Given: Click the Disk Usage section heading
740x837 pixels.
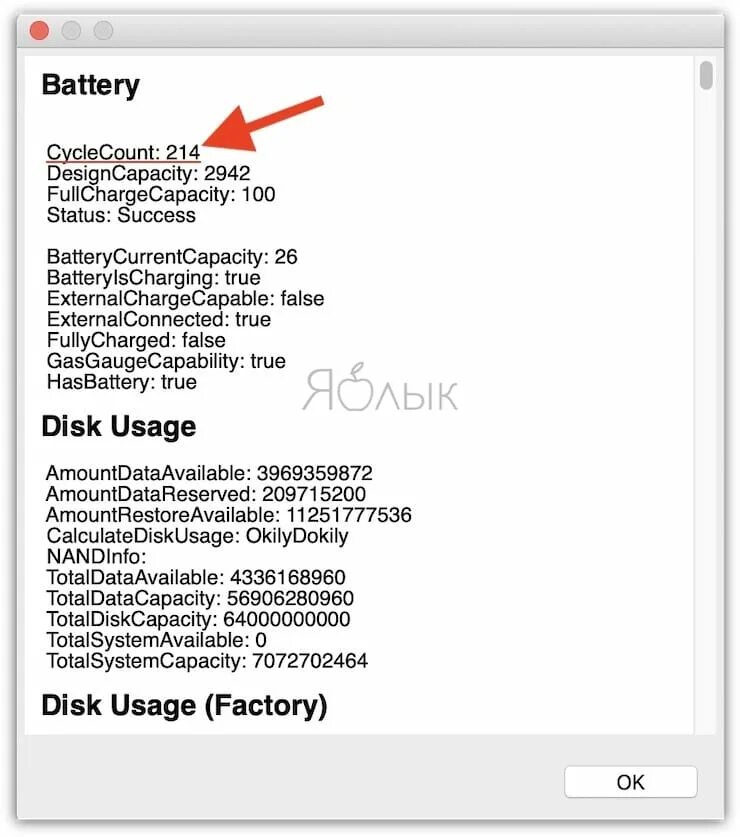Looking at the screenshot, I should pos(119,427).
